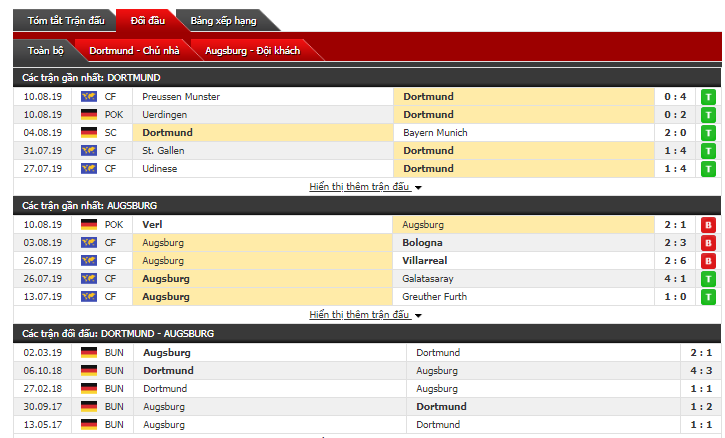Click the header Các trận gần nhất: DORTMUND
This screenshot has height=438, width=725.
pyautogui.click(x=91, y=78)
